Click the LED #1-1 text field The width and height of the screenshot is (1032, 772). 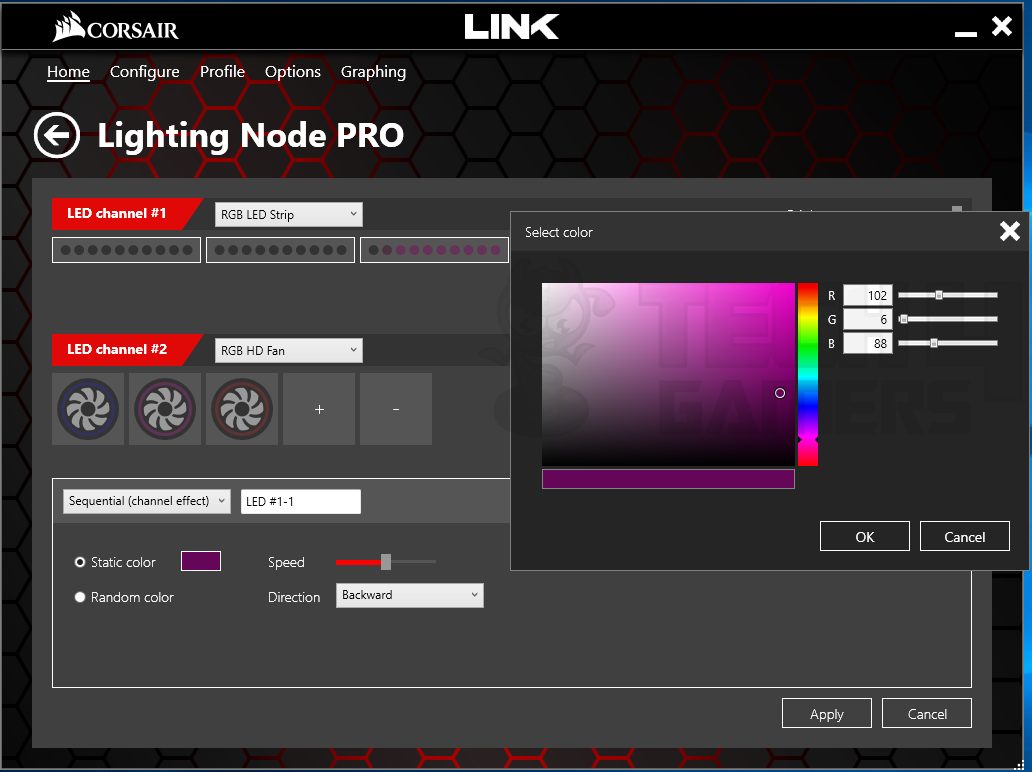(301, 502)
